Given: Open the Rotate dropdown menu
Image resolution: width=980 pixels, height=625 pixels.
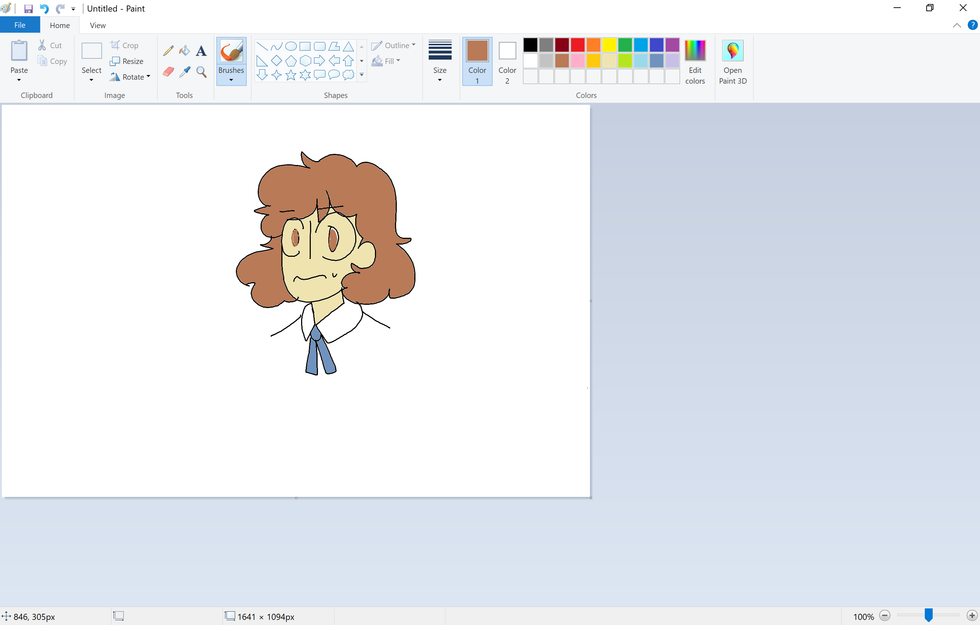Looking at the screenshot, I should pyautogui.click(x=130, y=77).
